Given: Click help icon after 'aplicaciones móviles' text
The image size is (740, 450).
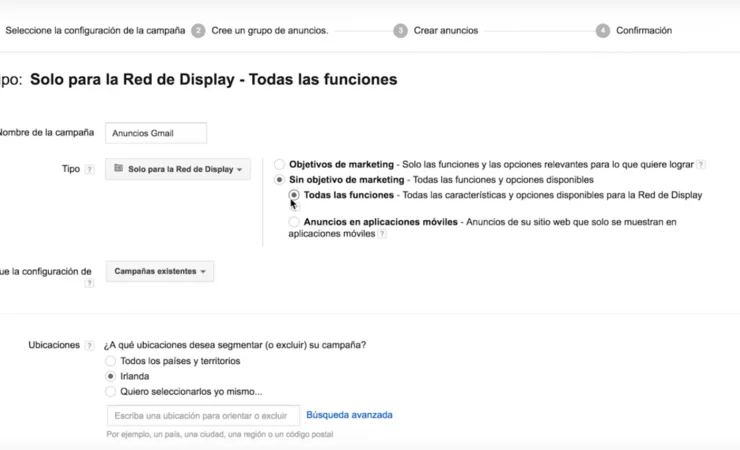Looking at the screenshot, I should coord(382,234).
